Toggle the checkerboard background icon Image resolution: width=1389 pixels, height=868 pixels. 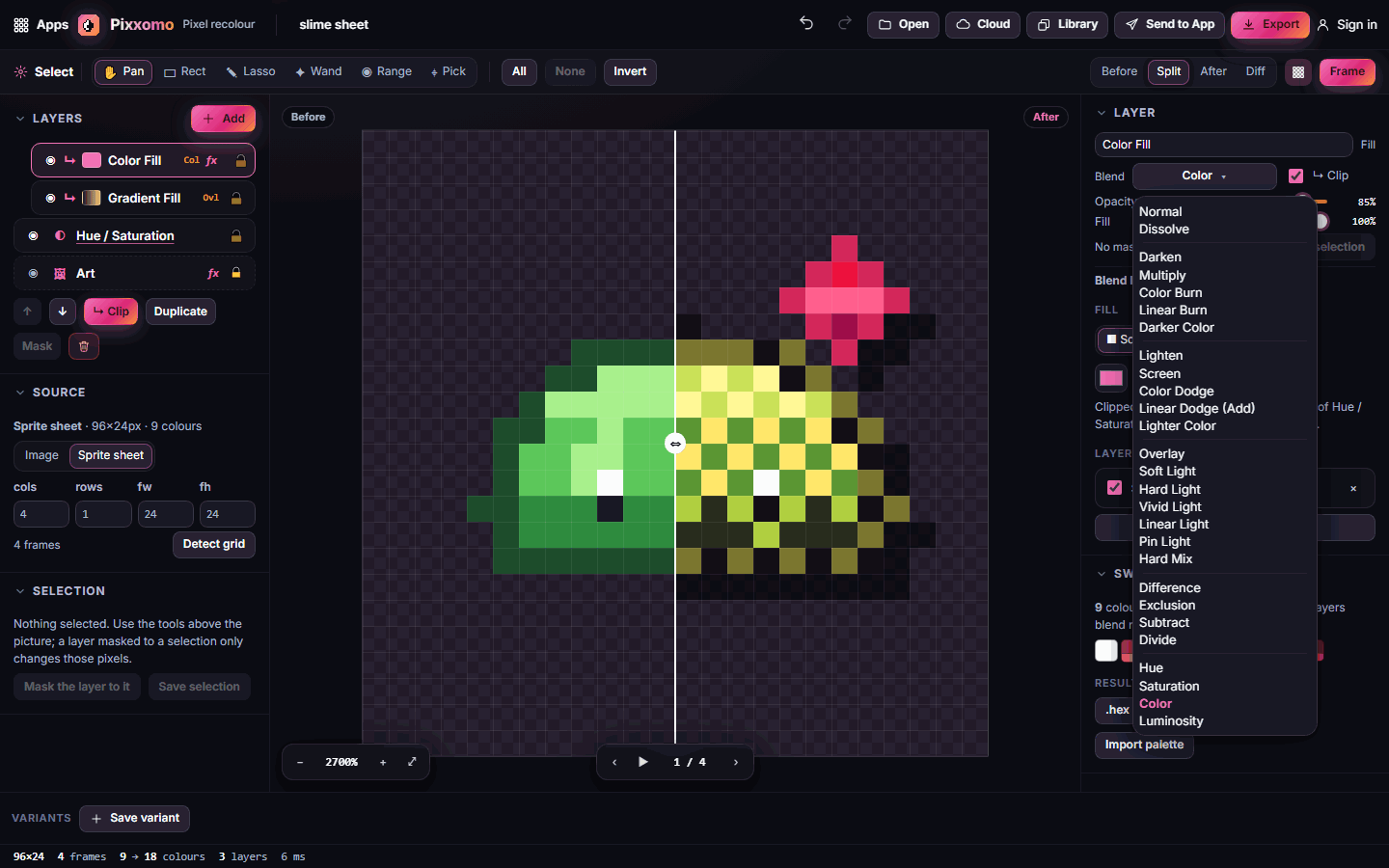click(x=1298, y=71)
